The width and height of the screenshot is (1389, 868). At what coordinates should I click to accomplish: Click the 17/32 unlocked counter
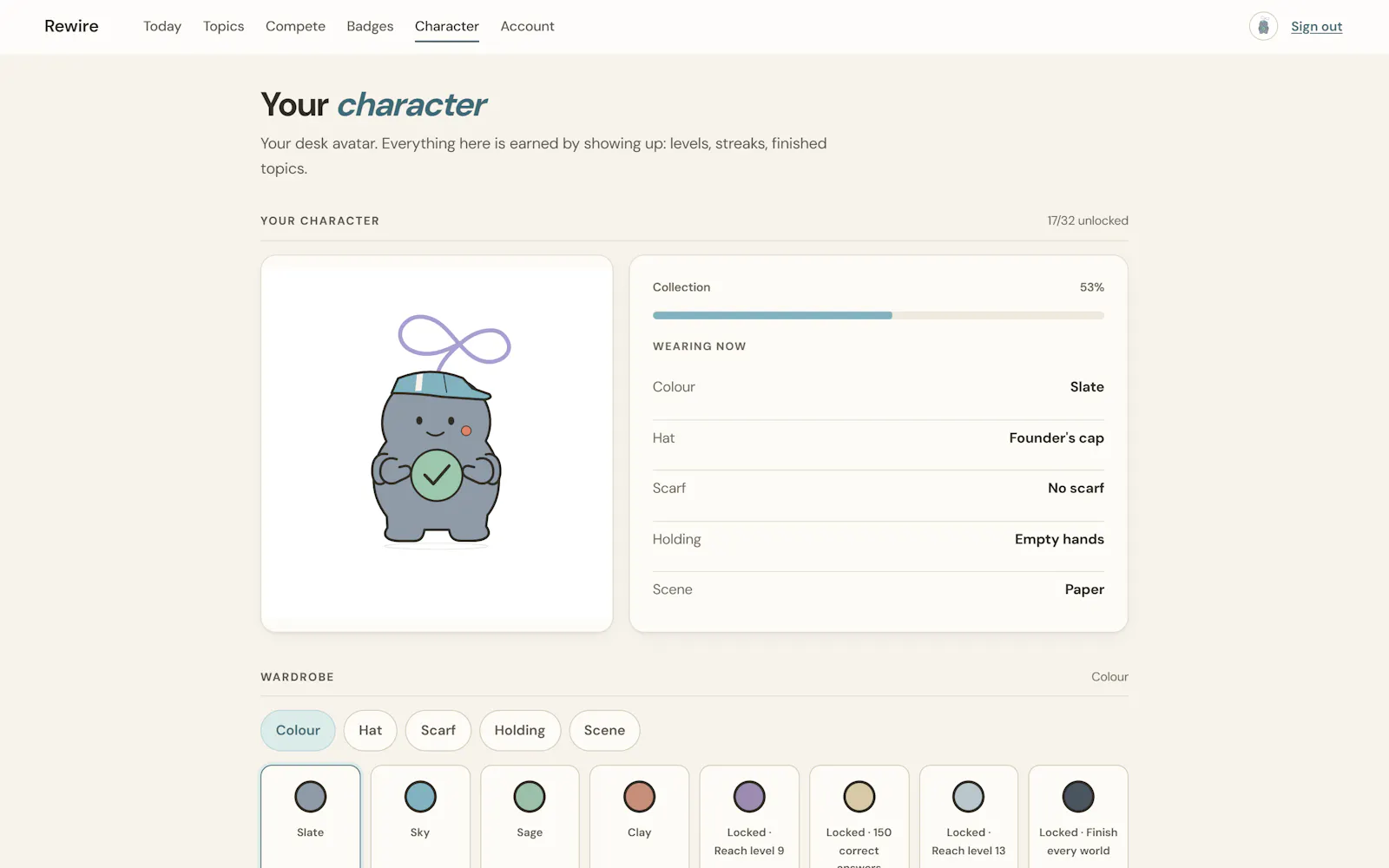tap(1088, 220)
